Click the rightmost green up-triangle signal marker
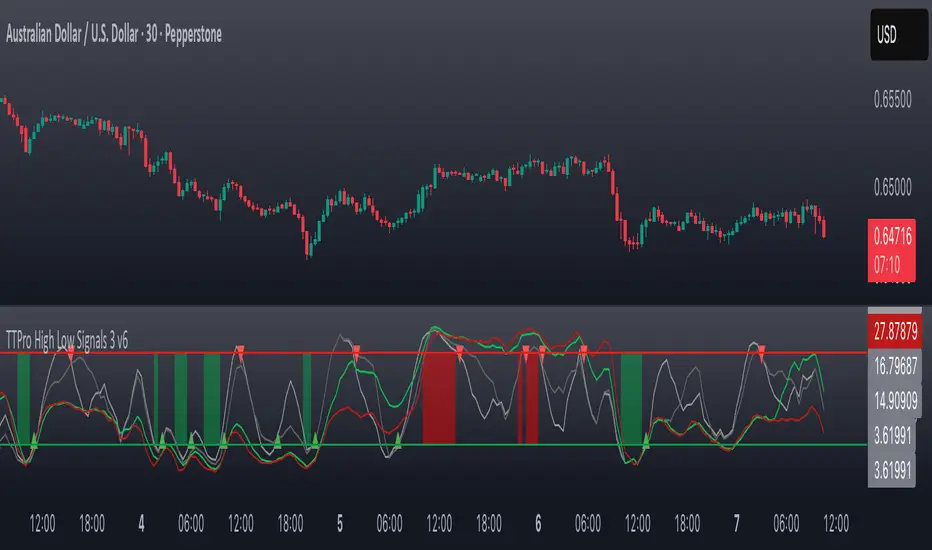 (x=645, y=440)
